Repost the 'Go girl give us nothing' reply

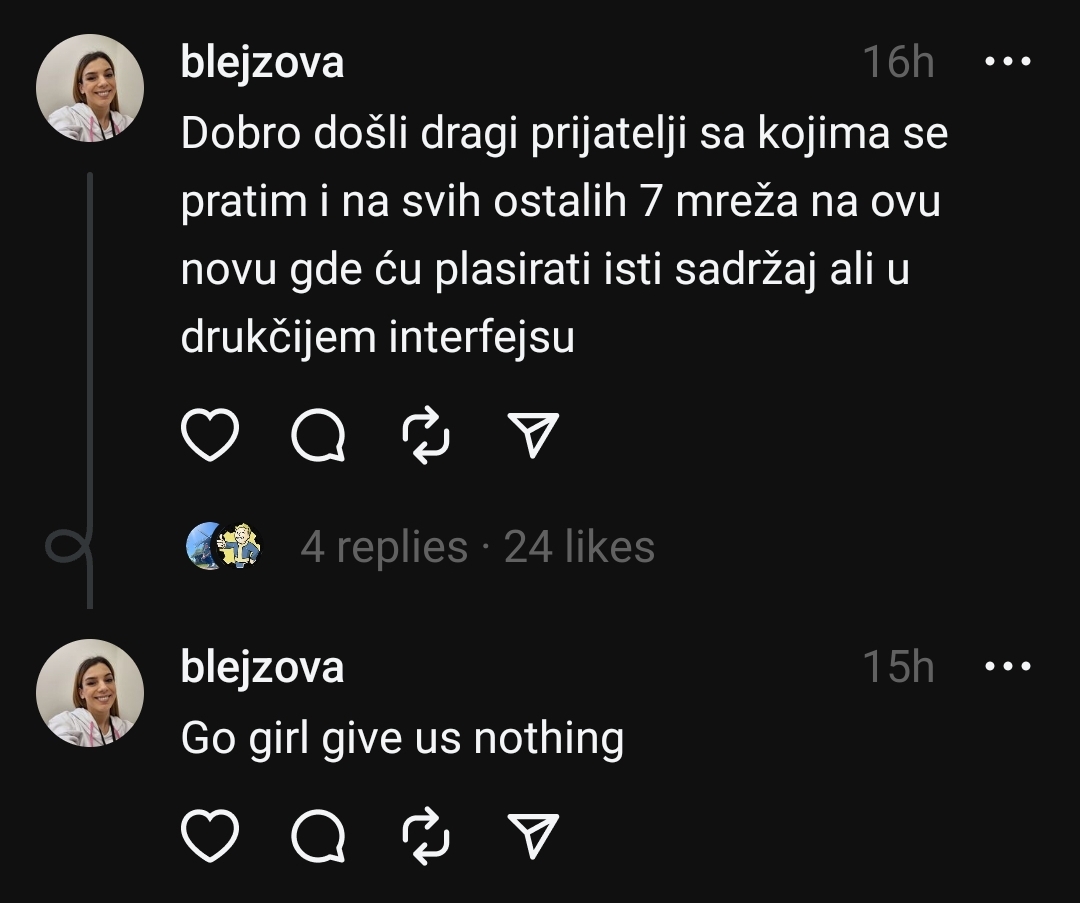pos(426,835)
